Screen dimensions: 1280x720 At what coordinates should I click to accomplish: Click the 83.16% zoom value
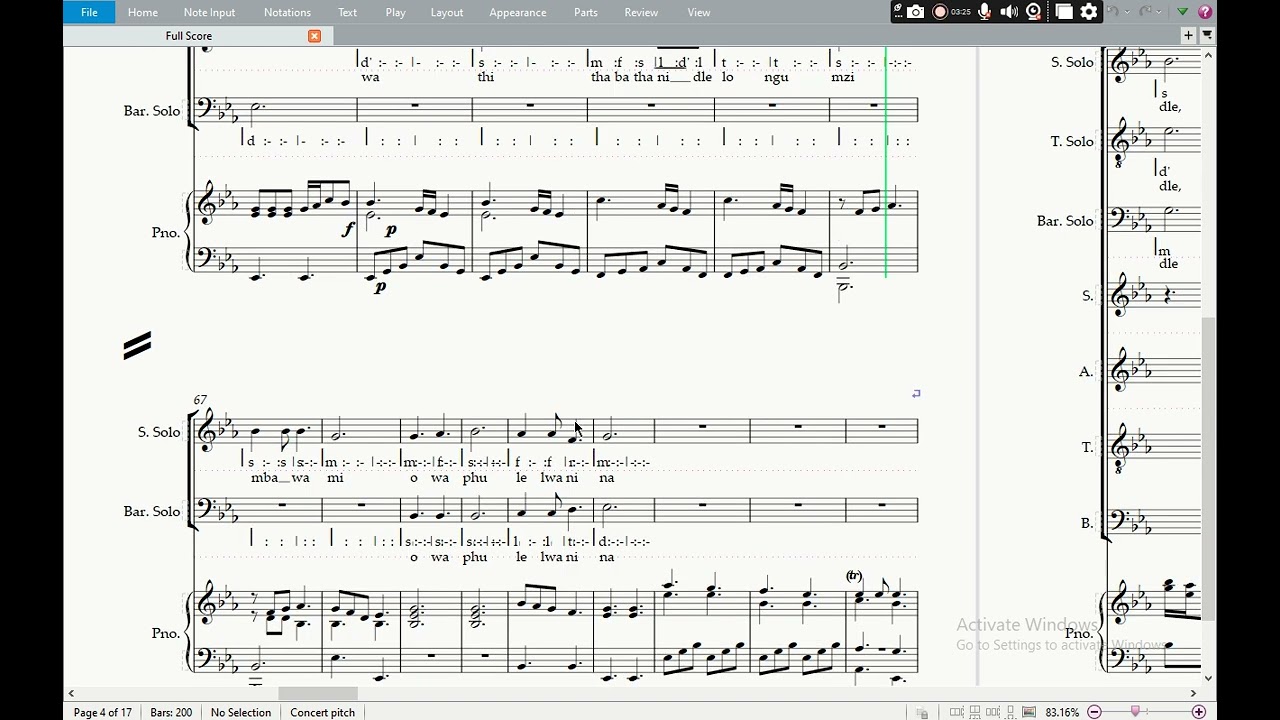tap(1062, 712)
